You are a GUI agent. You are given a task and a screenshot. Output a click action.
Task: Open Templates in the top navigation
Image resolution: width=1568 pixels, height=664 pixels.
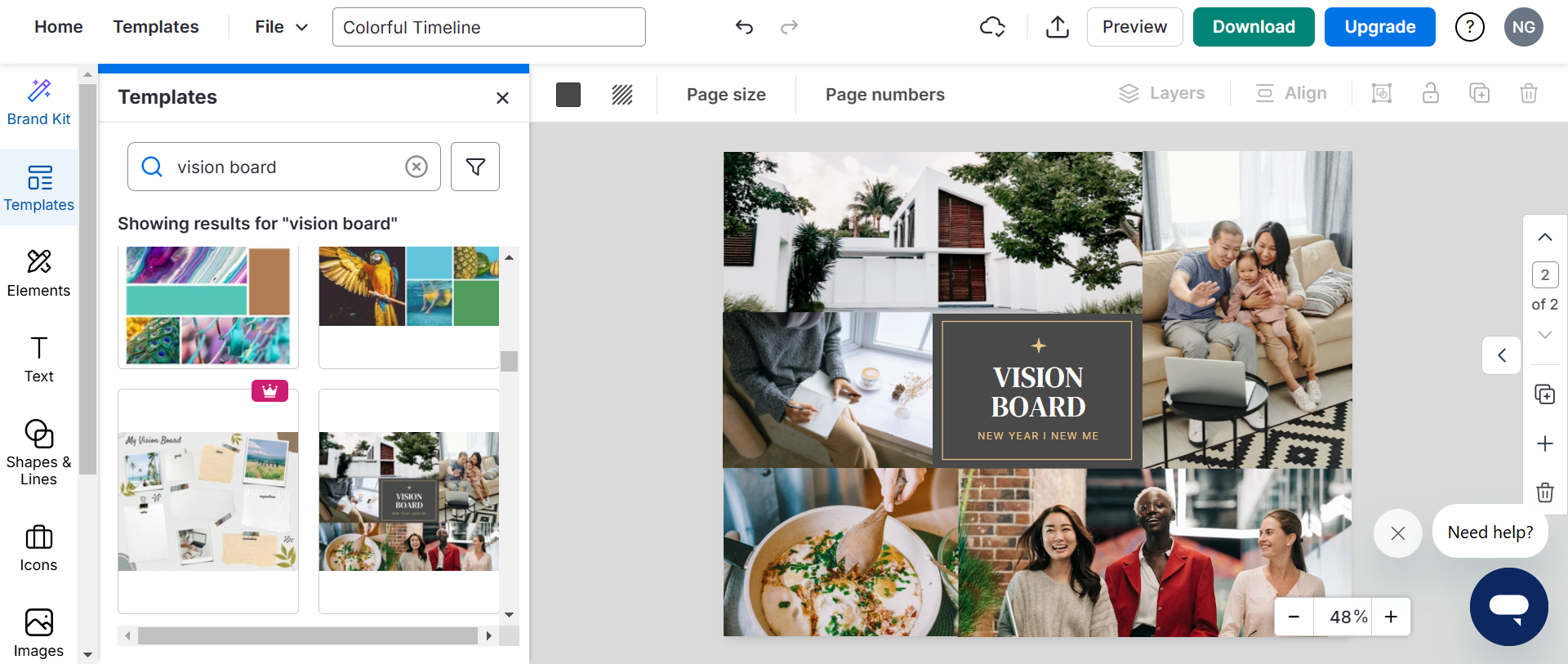coord(156,27)
